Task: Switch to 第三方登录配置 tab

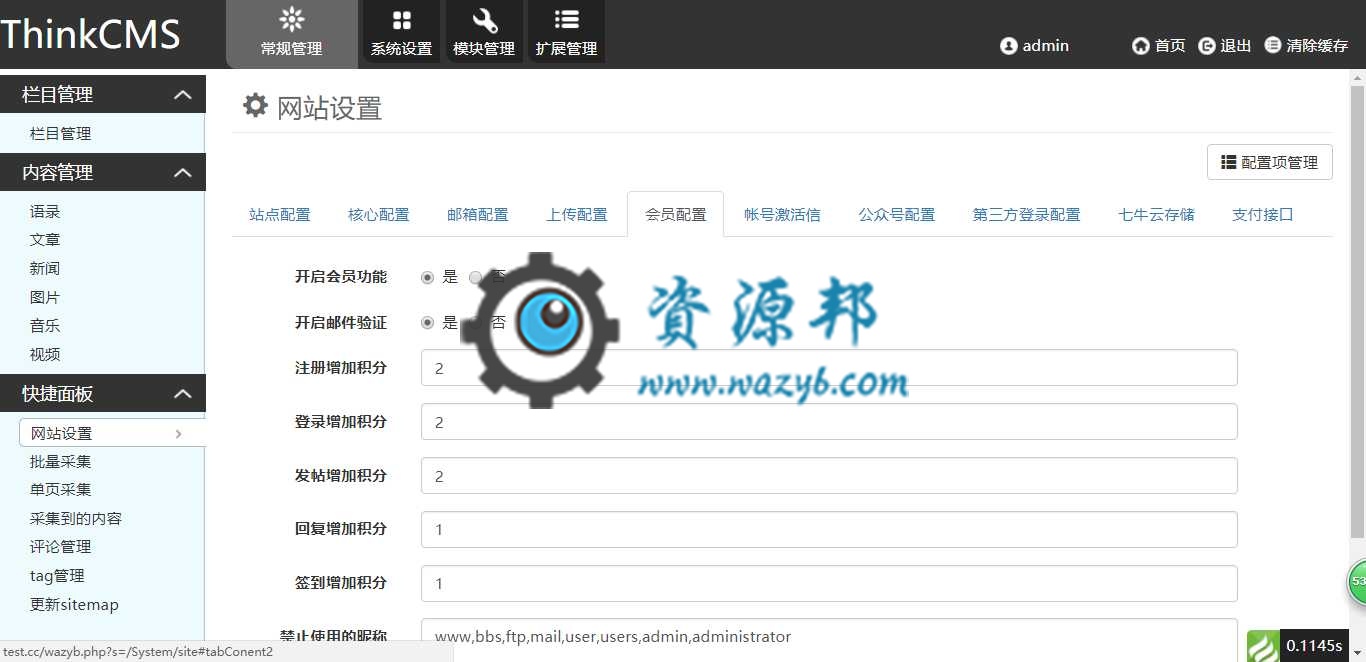Action: coord(1027,214)
